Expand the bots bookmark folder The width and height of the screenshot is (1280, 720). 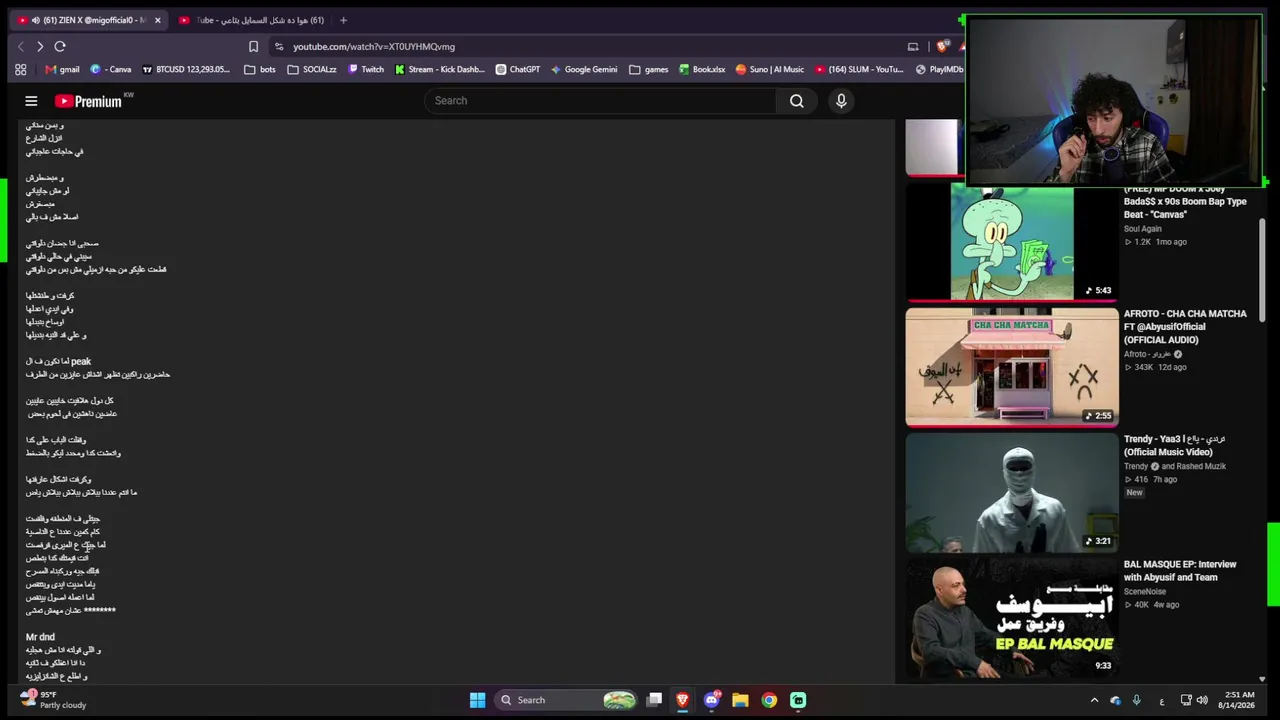tap(259, 69)
